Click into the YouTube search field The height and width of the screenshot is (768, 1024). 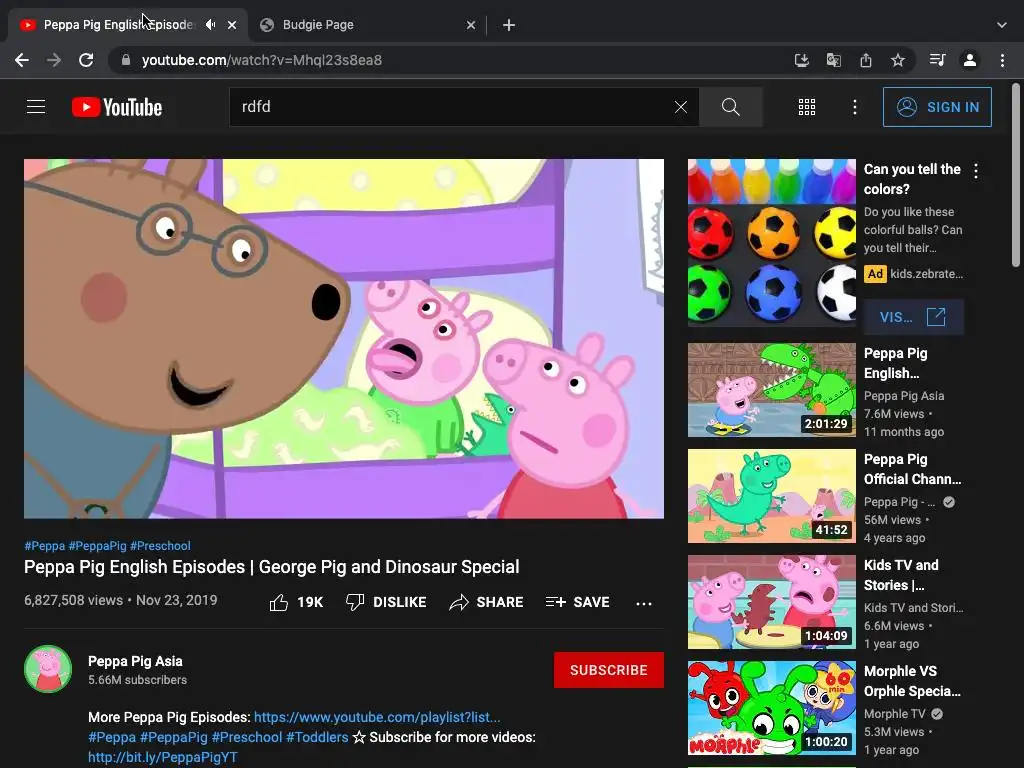click(x=451, y=106)
